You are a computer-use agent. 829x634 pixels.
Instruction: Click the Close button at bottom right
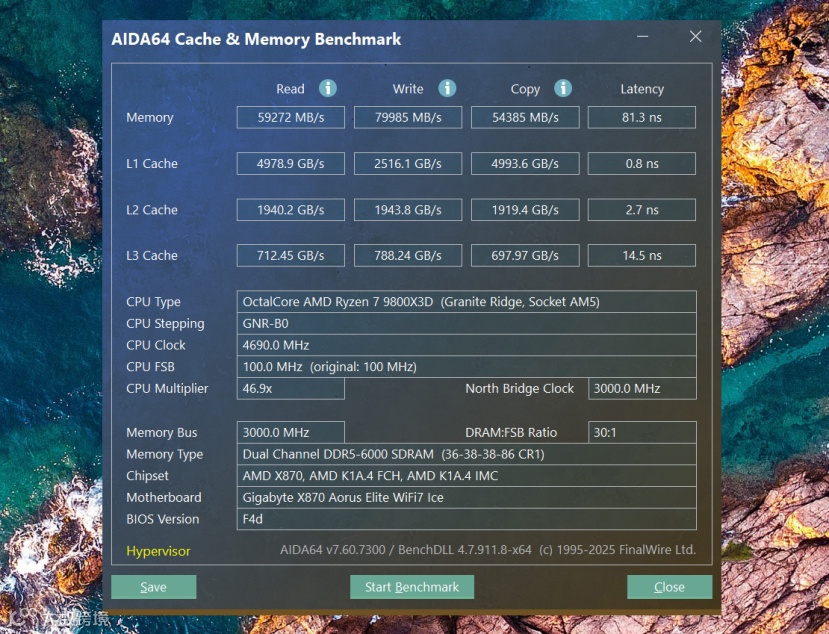coord(669,587)
